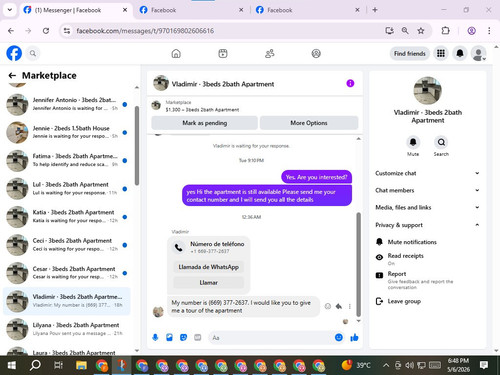Reply to Vladimir's message arrow icon

(x=339, y=306)
